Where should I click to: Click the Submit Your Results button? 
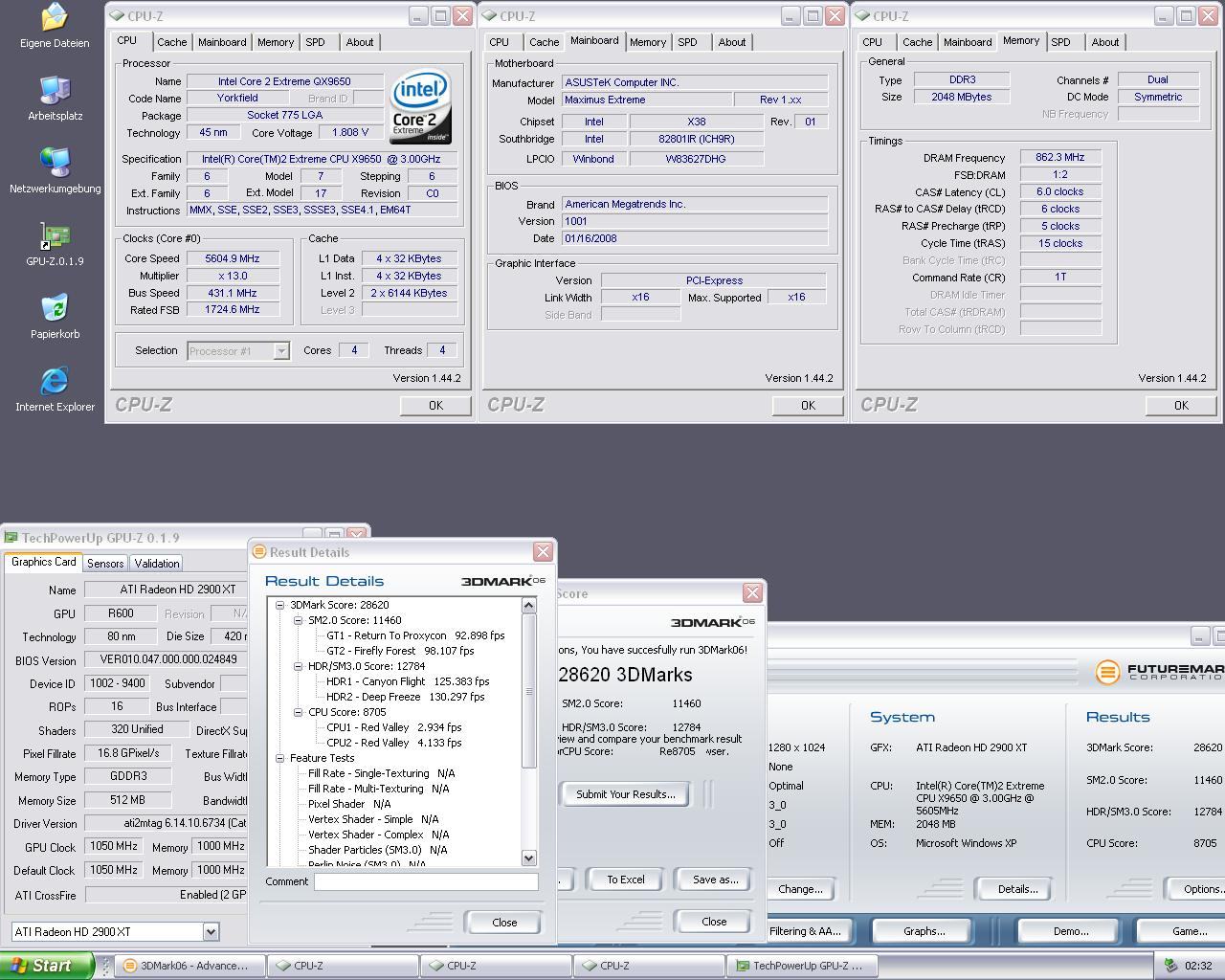626,794
